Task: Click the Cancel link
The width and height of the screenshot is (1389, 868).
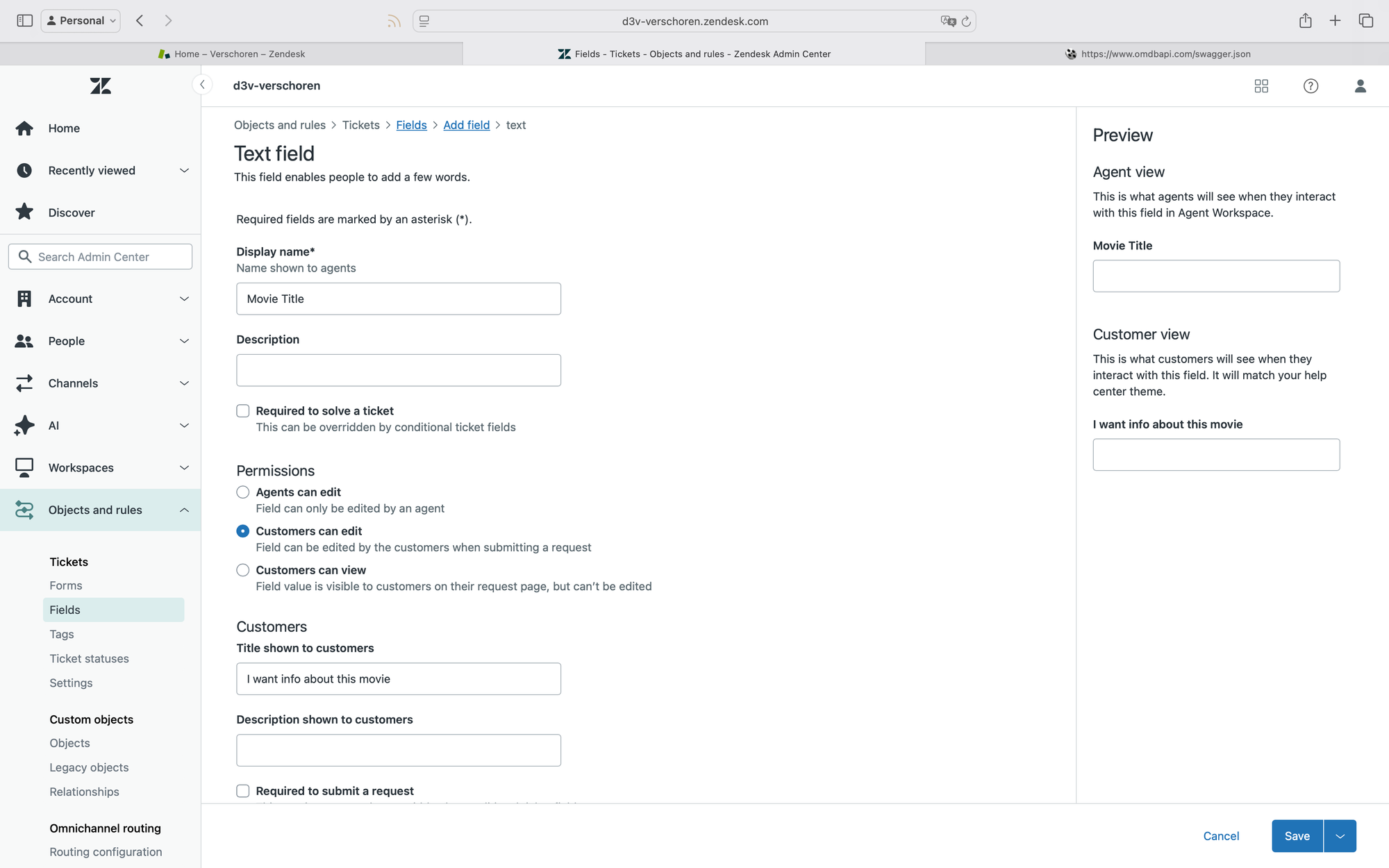Action: [x=1220, y=836]
